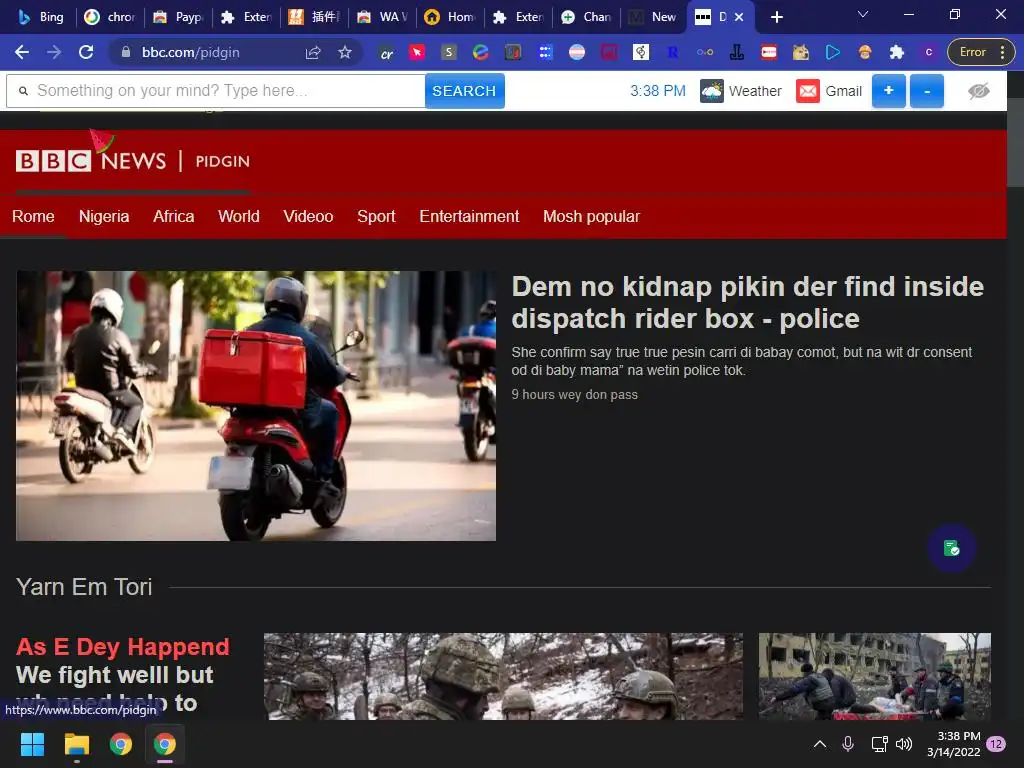Close the active BBC tab
The image size is (1024, 768).
(739, 17)
